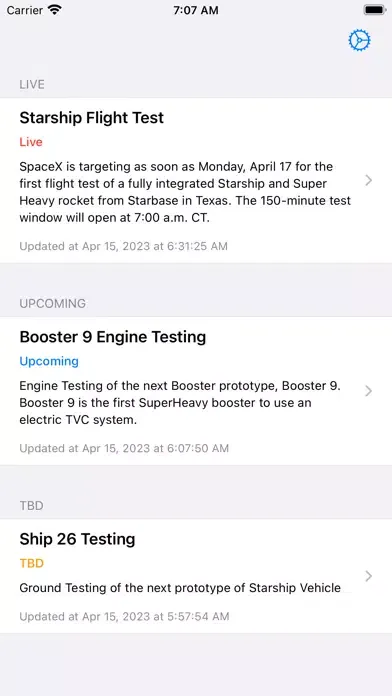Open settings via the gear icon

(x=359, y=41)
